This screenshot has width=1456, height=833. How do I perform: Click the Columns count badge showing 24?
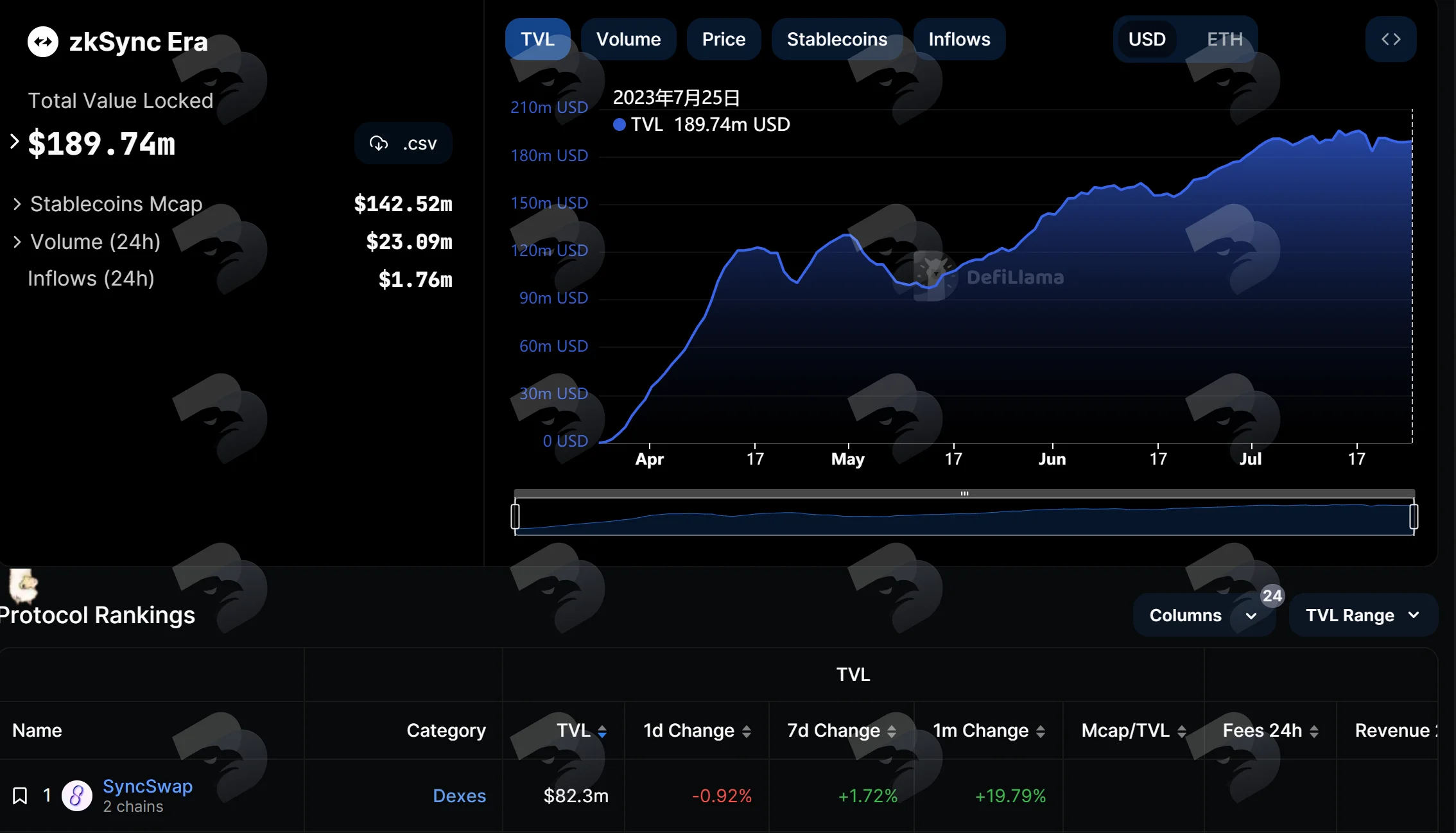tap(1272, 596)
